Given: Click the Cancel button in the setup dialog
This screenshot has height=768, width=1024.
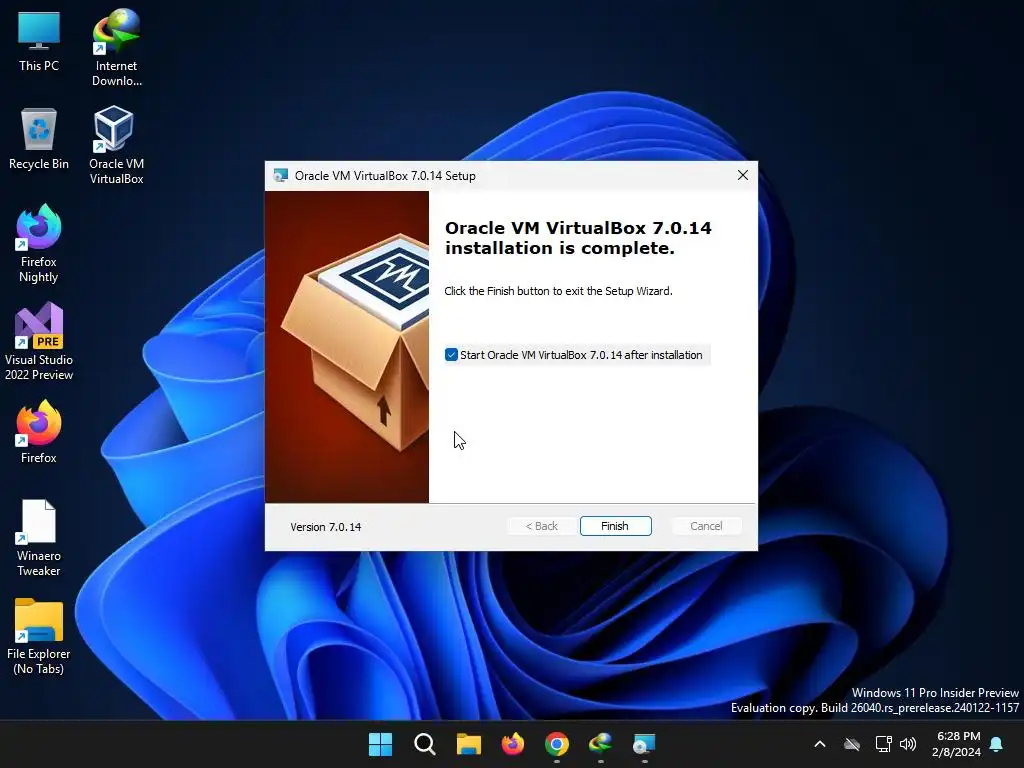Looking at the screenshot, I should (x=706, y=526).
